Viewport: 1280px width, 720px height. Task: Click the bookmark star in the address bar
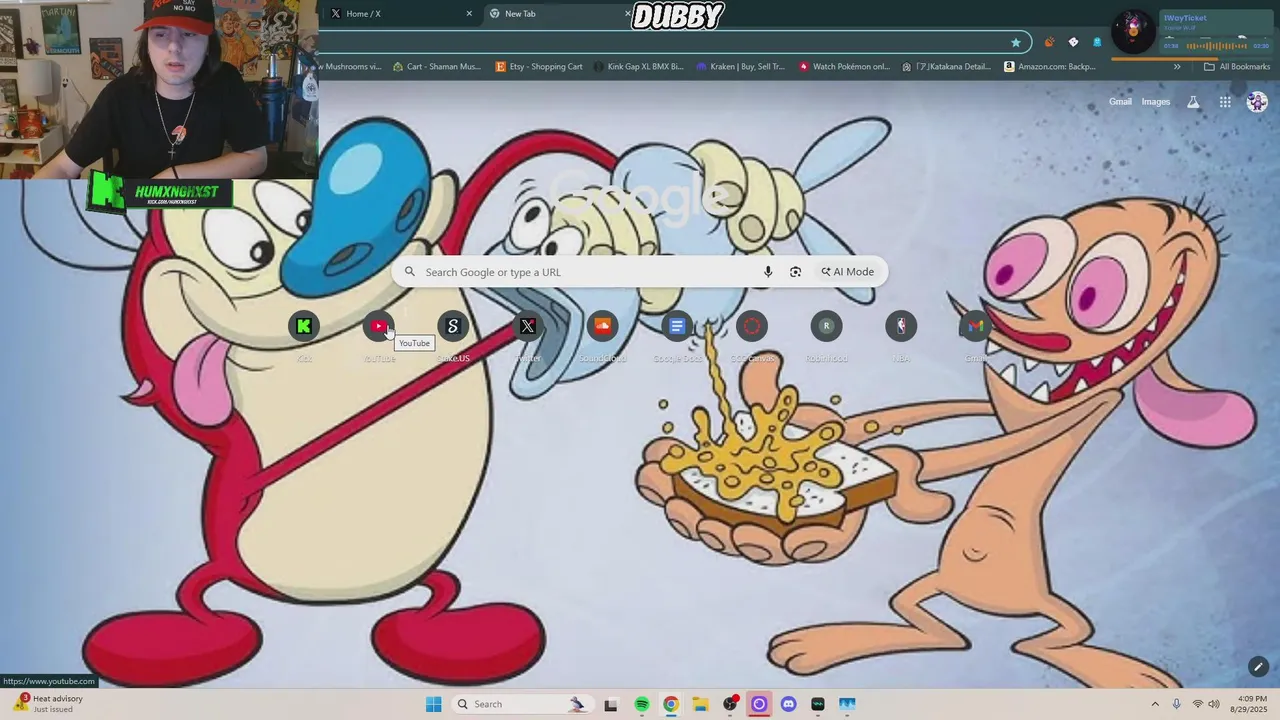pyautogui.click(x=1016, y=42)
